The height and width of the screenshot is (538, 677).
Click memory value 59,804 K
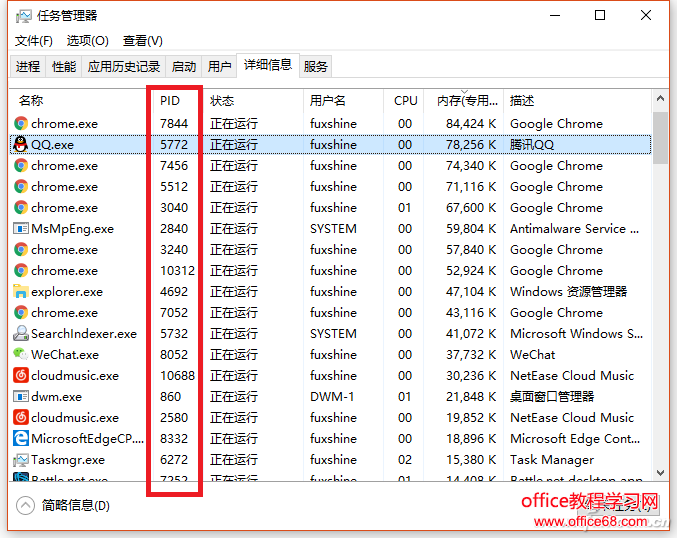pyautogui.click(x=471, y=228)
